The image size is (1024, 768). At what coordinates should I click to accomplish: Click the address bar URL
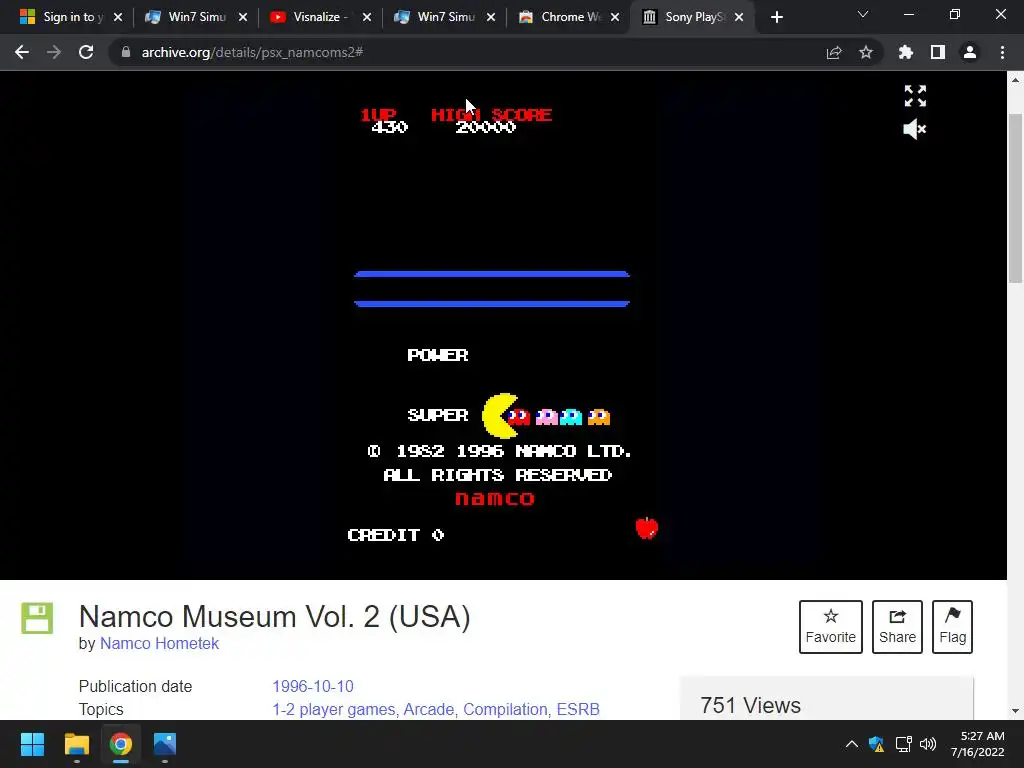click(252, 52)
